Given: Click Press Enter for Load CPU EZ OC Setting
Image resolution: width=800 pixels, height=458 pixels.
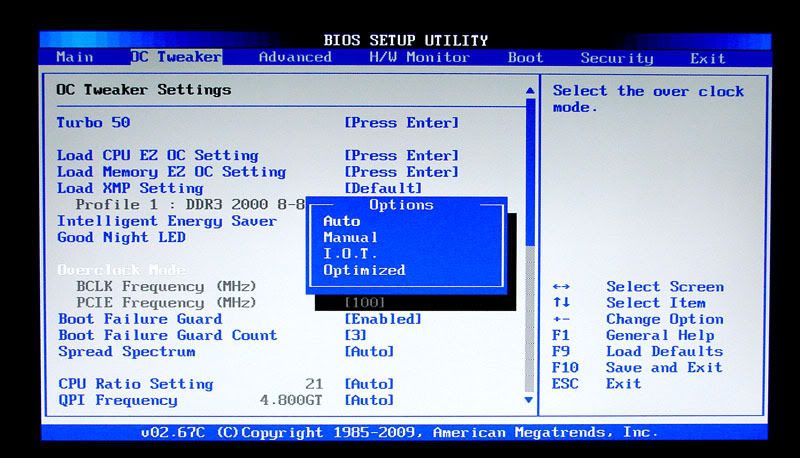Looking at the screenshot, I should pos(402,156).
